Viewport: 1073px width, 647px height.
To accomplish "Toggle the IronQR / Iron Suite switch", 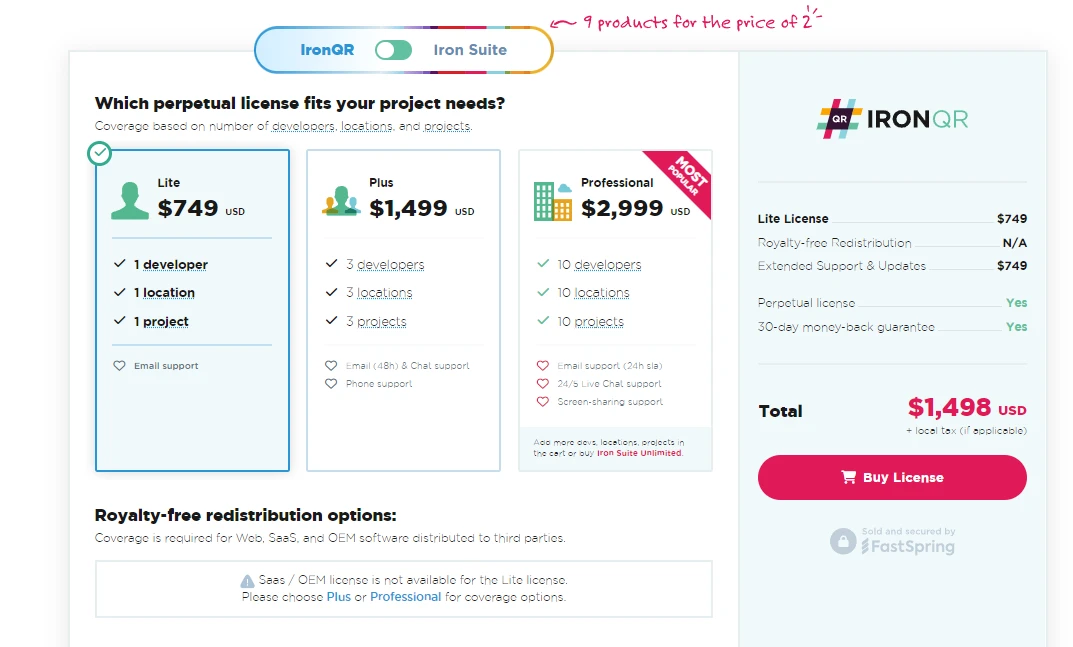I will point(393,50).
